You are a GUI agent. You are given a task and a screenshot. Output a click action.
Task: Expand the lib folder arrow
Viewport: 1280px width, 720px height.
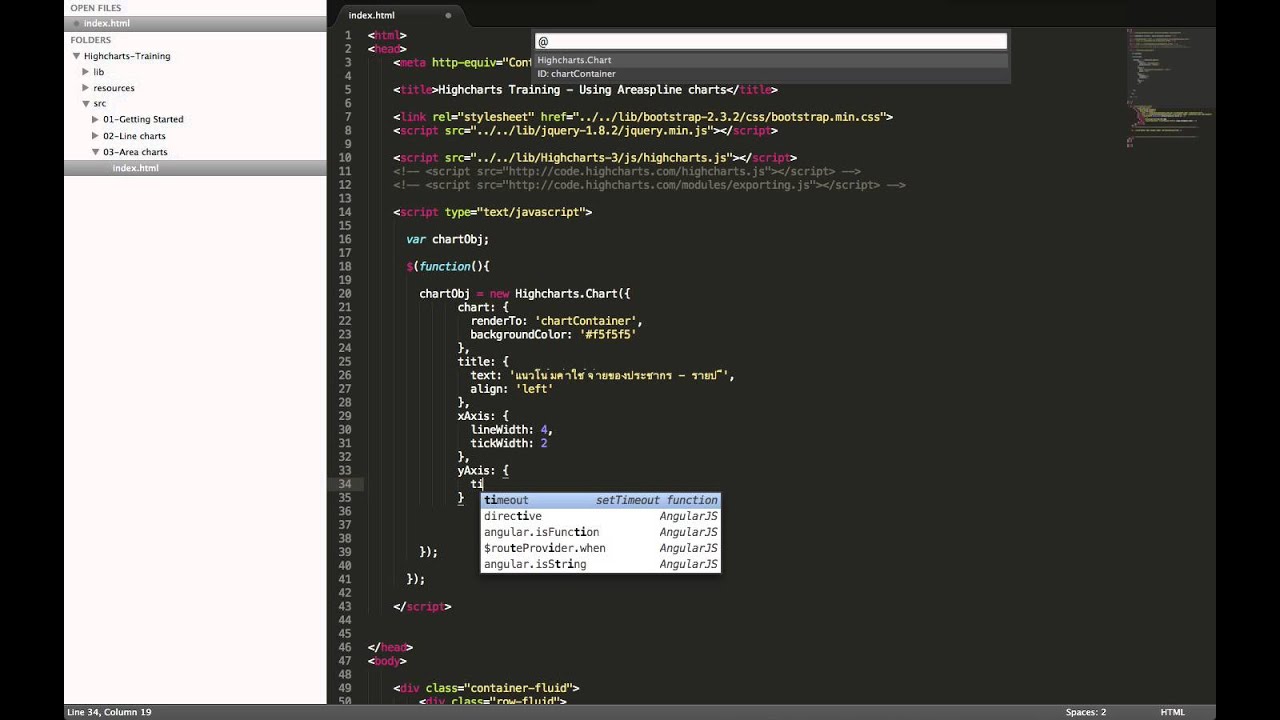(x=87, y=72)
